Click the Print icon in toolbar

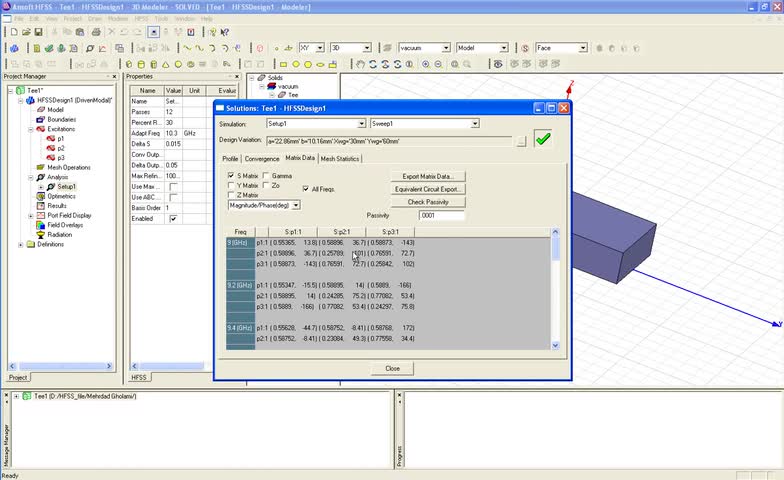(x=96, y=32)
